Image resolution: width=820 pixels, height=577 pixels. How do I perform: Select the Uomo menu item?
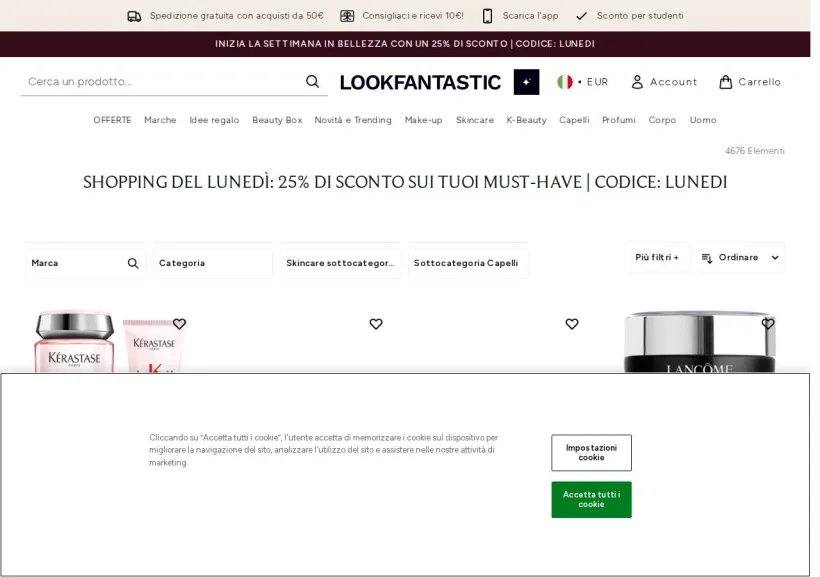click(x=703, y=120)
